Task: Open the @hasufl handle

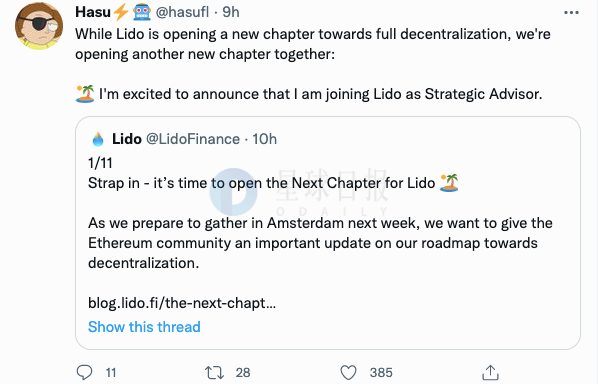Action: pyautogui.click(x=182, y=12)
